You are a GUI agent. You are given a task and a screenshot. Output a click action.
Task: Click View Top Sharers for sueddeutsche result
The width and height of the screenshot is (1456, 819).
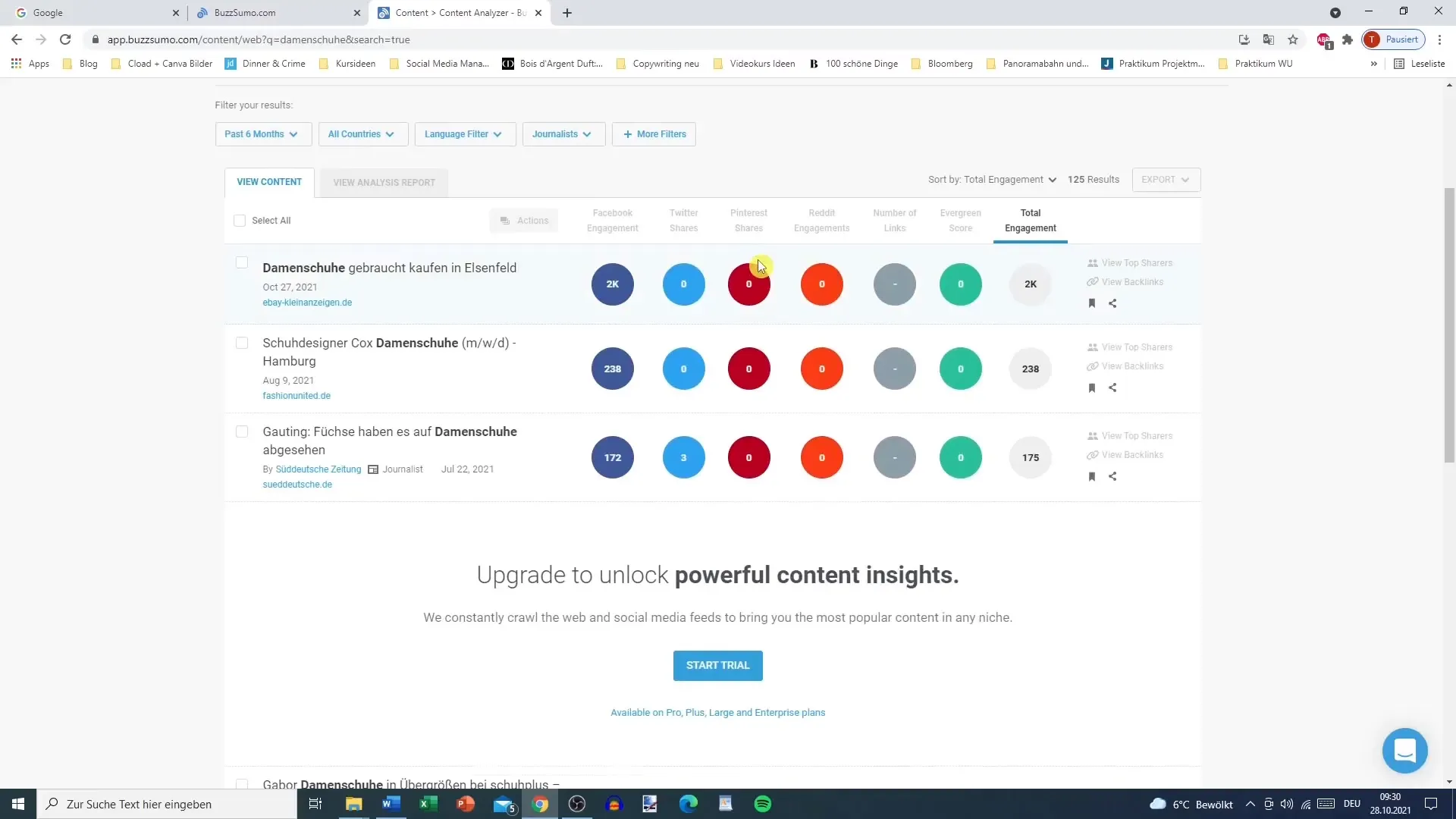click(x=1138, y=436)
